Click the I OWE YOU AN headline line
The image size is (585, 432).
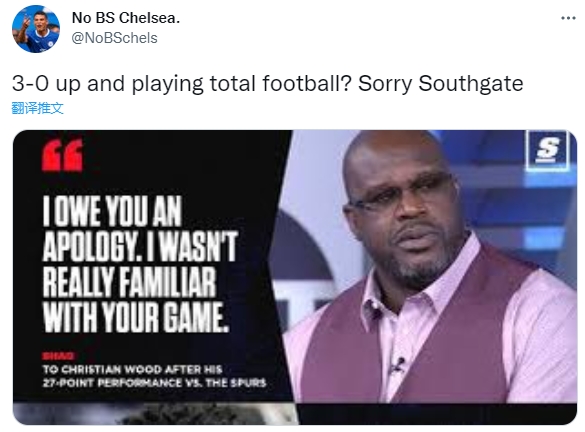pos(112,211)
